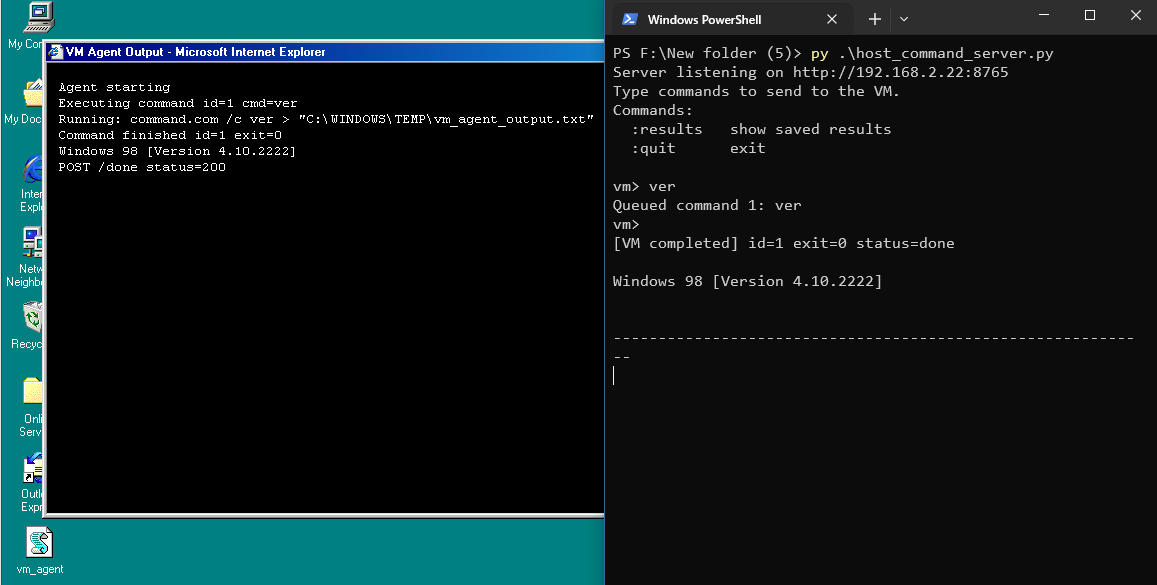Click the 'Running: command.com /c ver' line
Image resolution: width=1157 pixels, height=585 pixels.
[x=326, y=120]
